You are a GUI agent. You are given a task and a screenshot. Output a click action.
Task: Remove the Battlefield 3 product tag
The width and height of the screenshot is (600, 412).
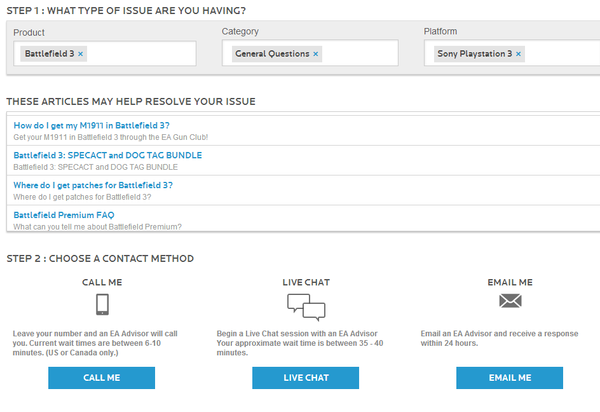point(80,54)
